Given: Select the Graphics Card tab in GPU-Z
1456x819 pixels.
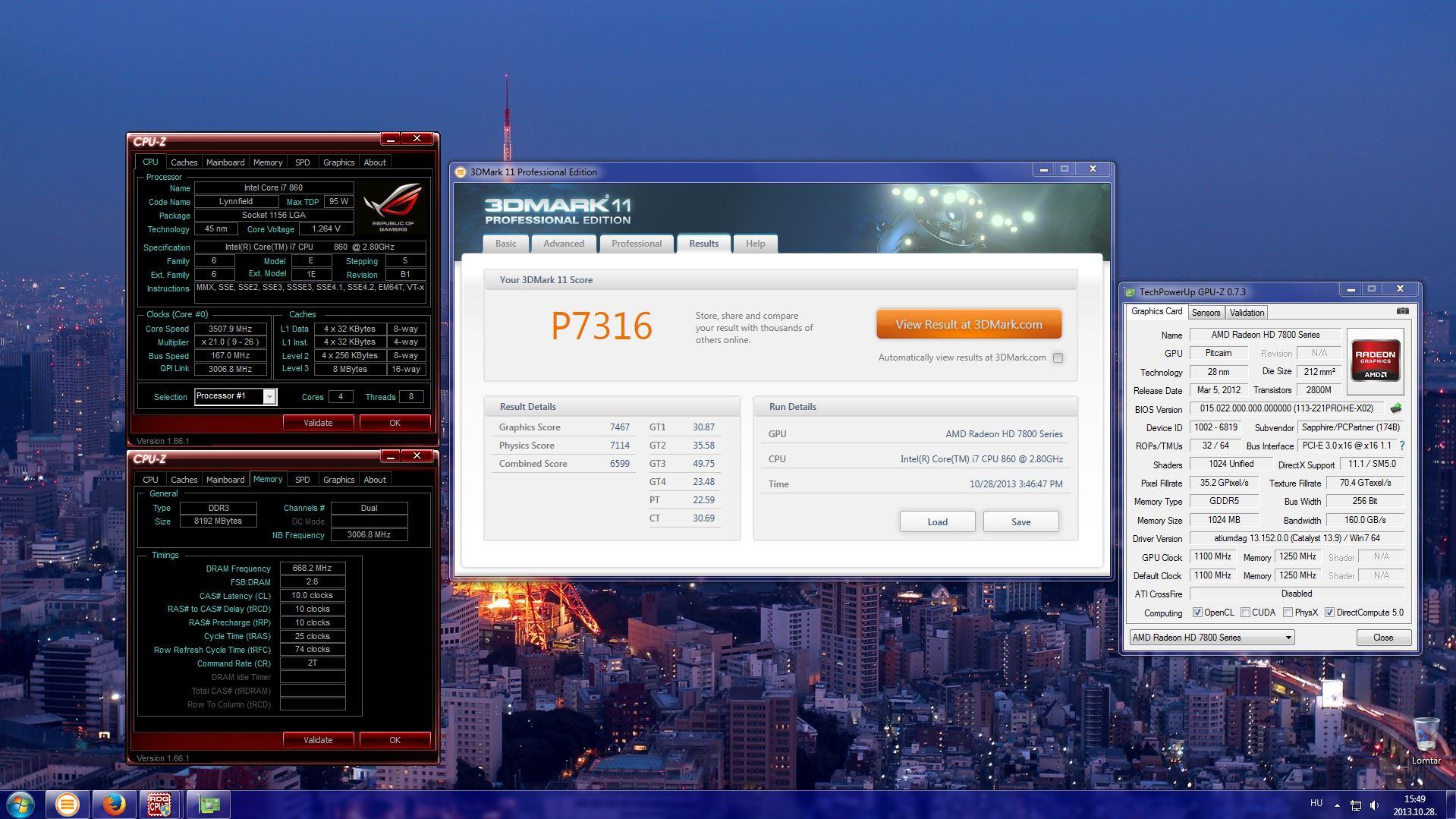Looking at the screenshot, I should pos(1156,312).
